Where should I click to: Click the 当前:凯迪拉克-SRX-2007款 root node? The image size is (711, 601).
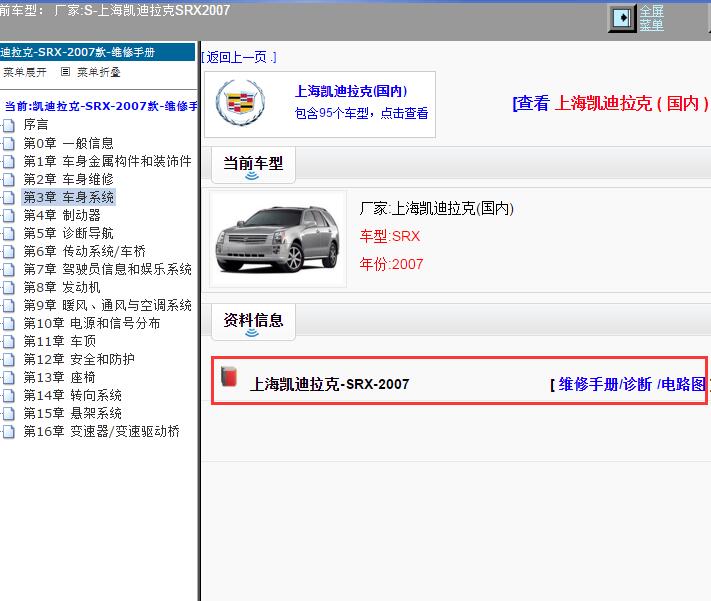[101, 106]
